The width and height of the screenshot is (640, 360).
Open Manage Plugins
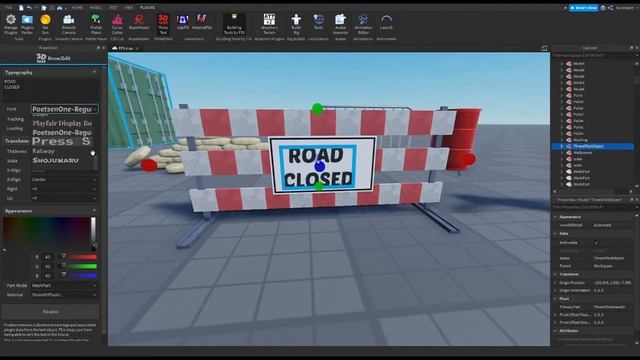tap(11, 24)
